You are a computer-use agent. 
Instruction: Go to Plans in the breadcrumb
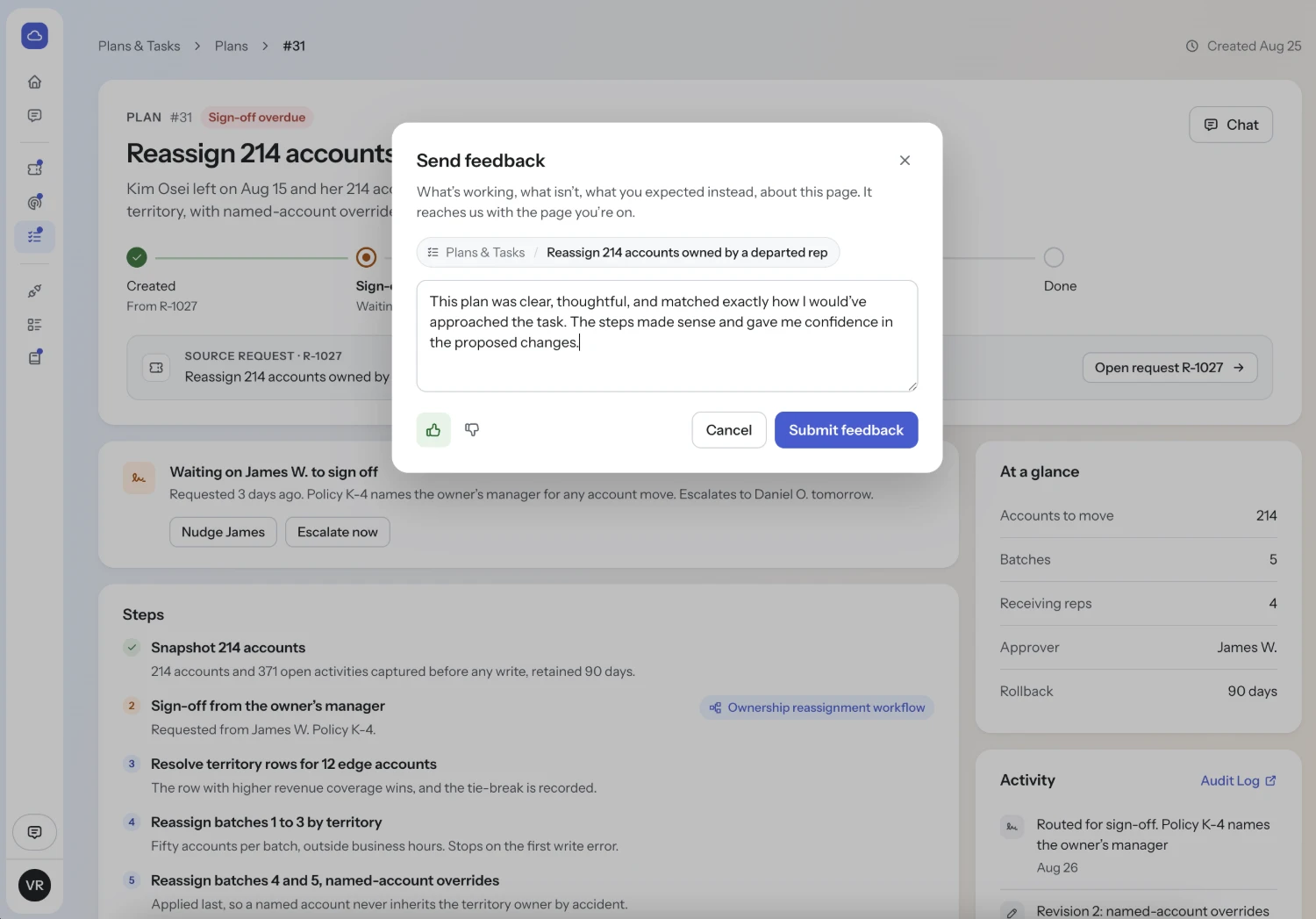(x=232, y=46)
